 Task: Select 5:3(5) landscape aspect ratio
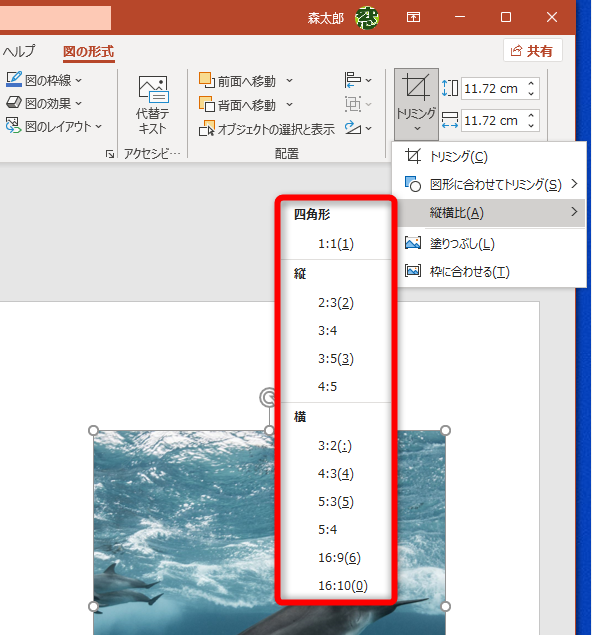click(x=335, y=501)
